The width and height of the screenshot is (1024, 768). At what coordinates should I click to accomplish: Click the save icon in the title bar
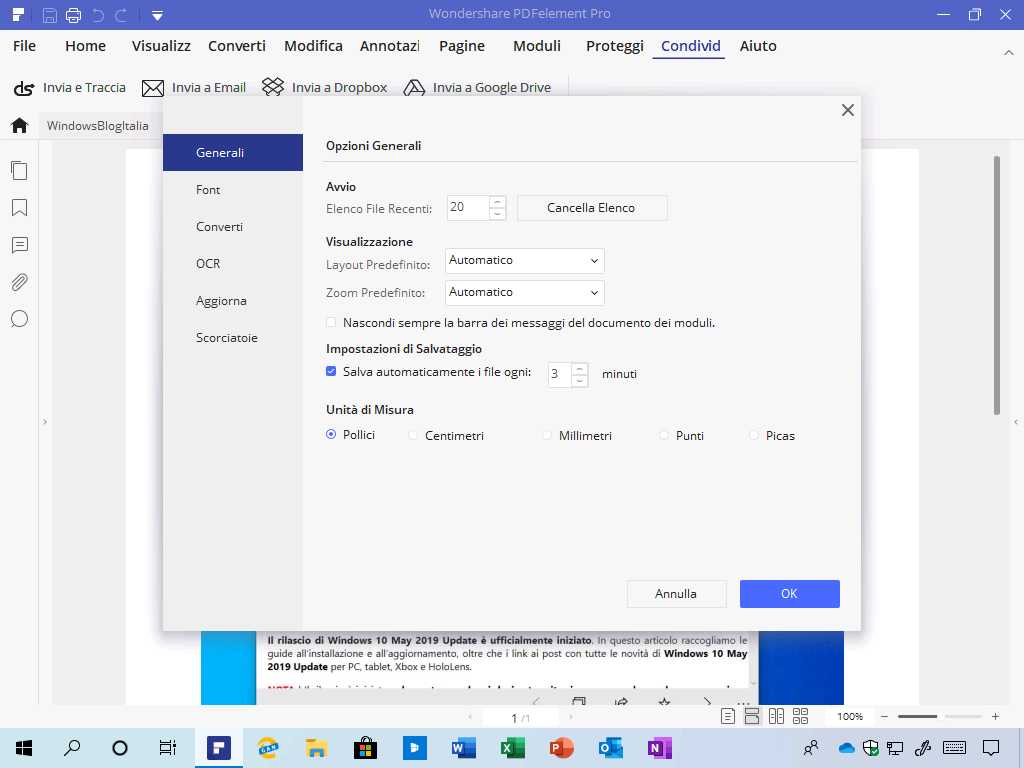click(x=50, y=14)
